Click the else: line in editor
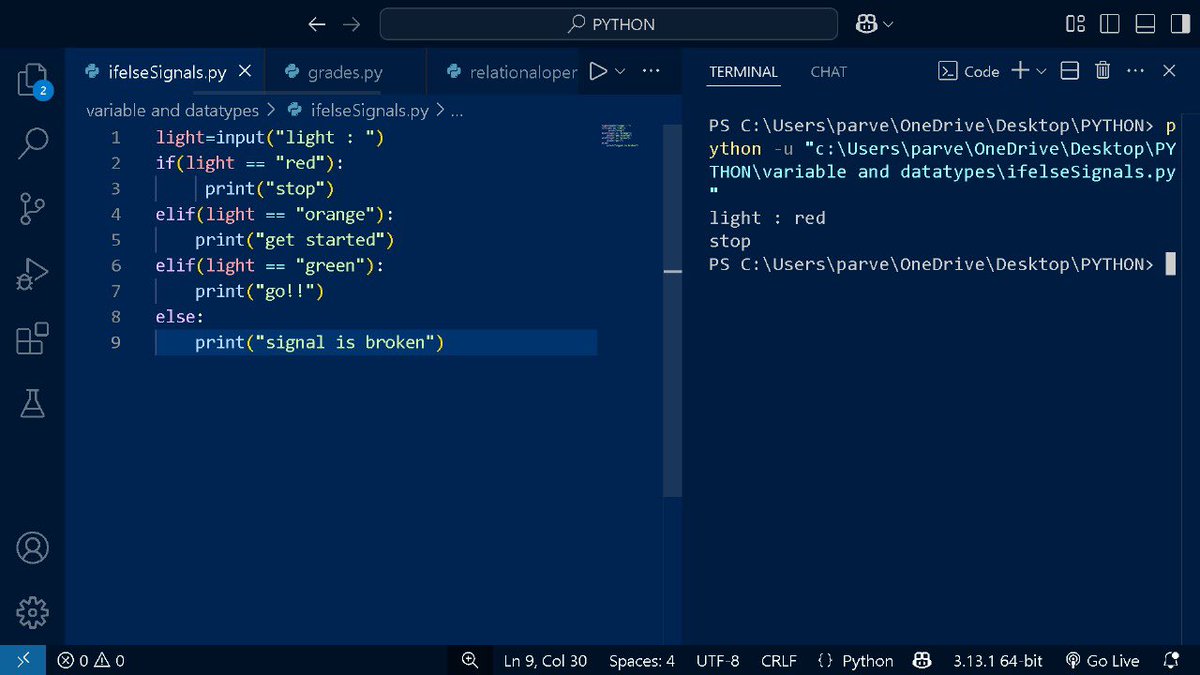The image size is (1200, 675). (x=179, y=317)
